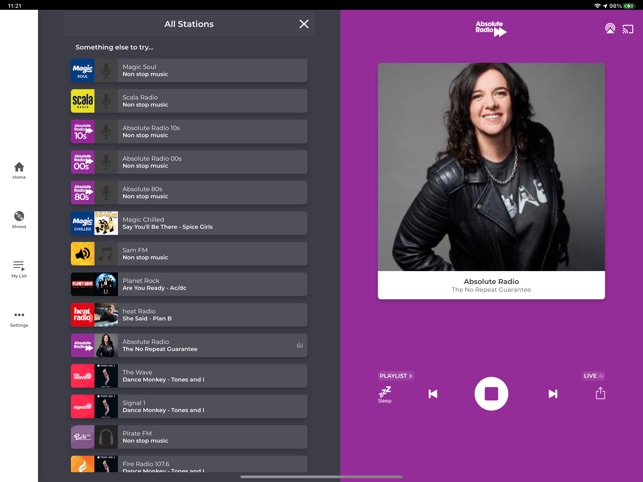Close the All Stations panel
This screenshot has width=643, height=482.
pos(304,24)
